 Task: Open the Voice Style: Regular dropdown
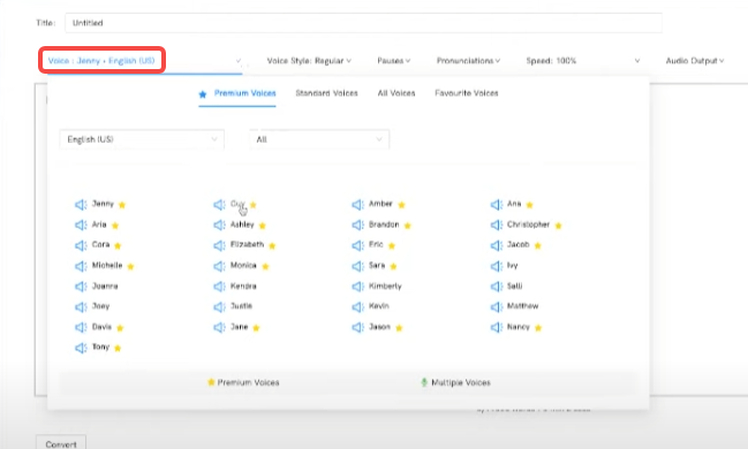click(x=309, y=61)
